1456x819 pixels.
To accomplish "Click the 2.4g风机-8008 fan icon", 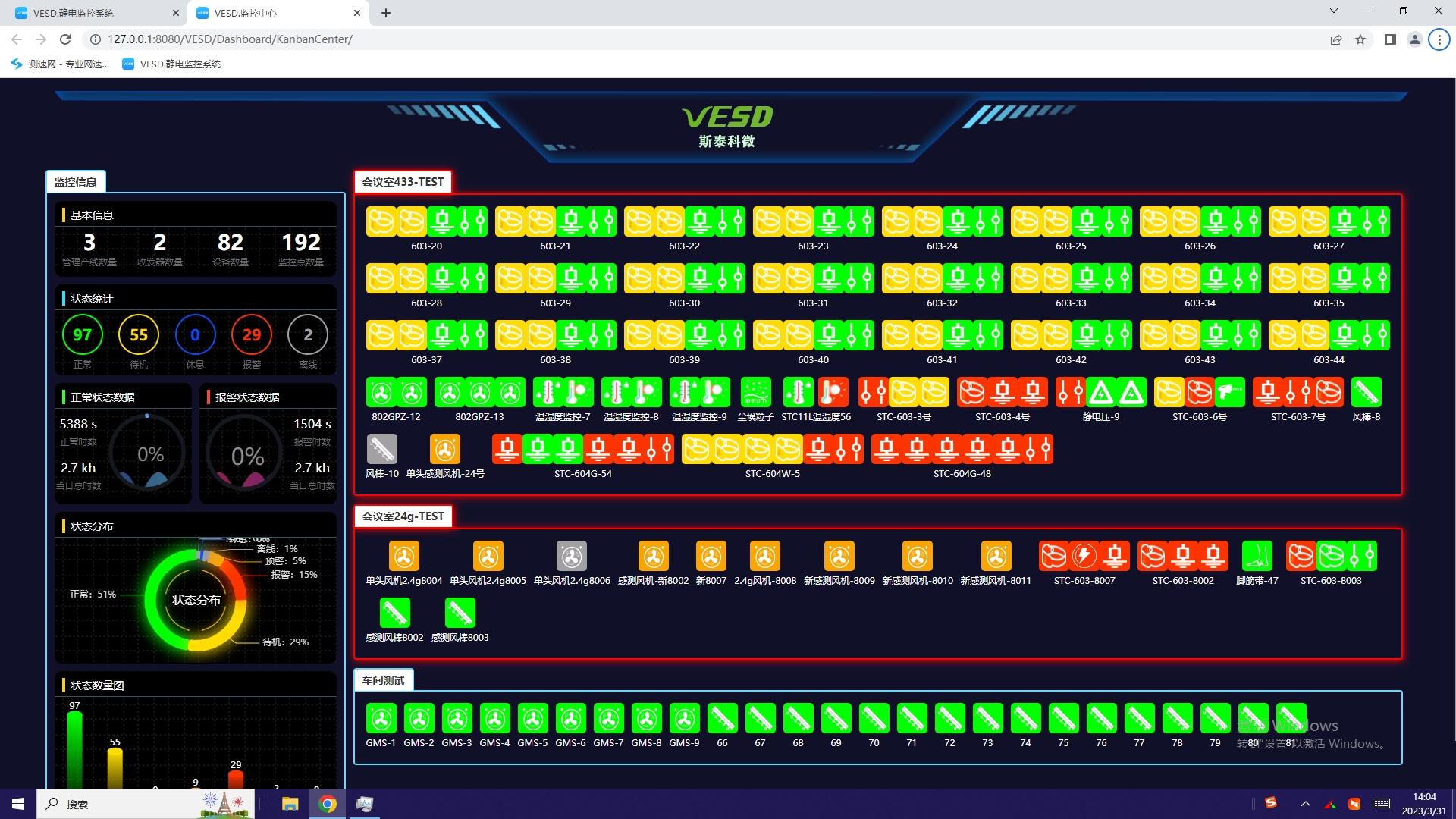I will tap(765, 557).
